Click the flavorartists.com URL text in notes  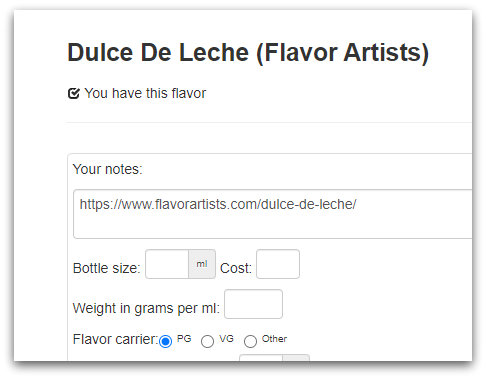tap(218, 204)
